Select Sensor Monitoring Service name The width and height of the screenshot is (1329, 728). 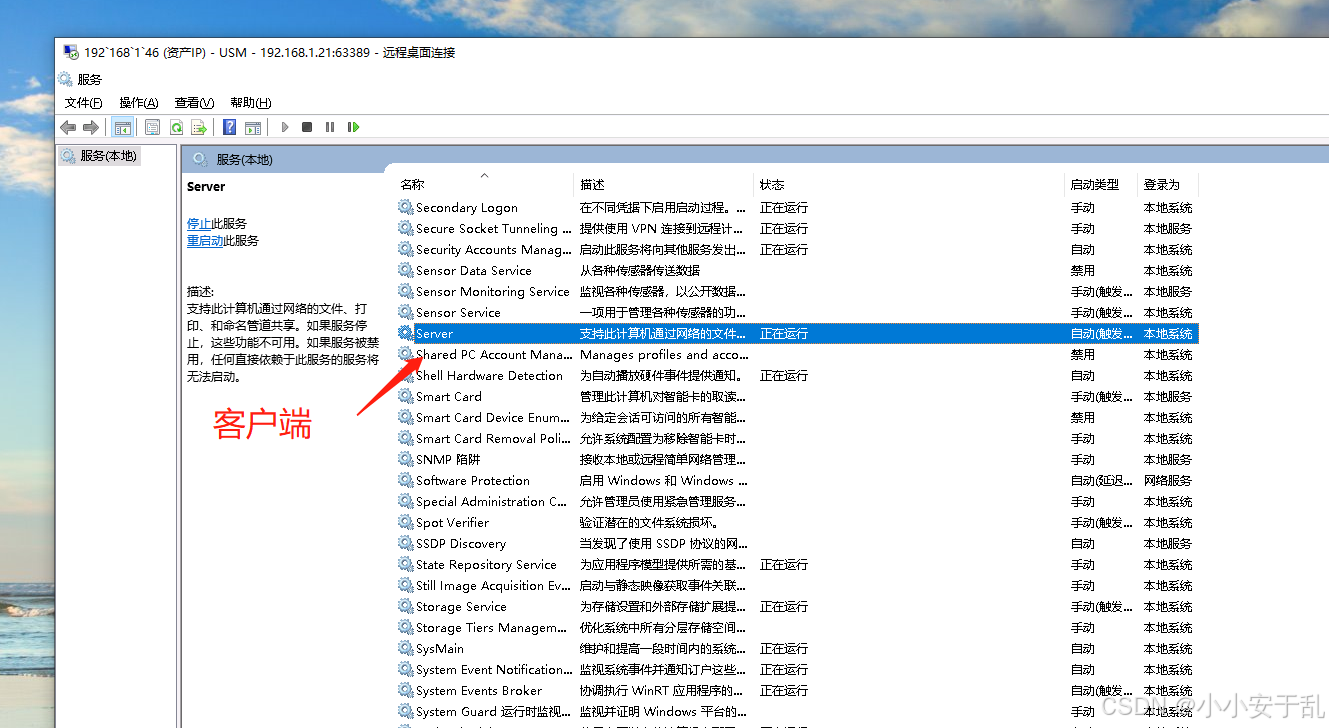(x=493, y=291)
